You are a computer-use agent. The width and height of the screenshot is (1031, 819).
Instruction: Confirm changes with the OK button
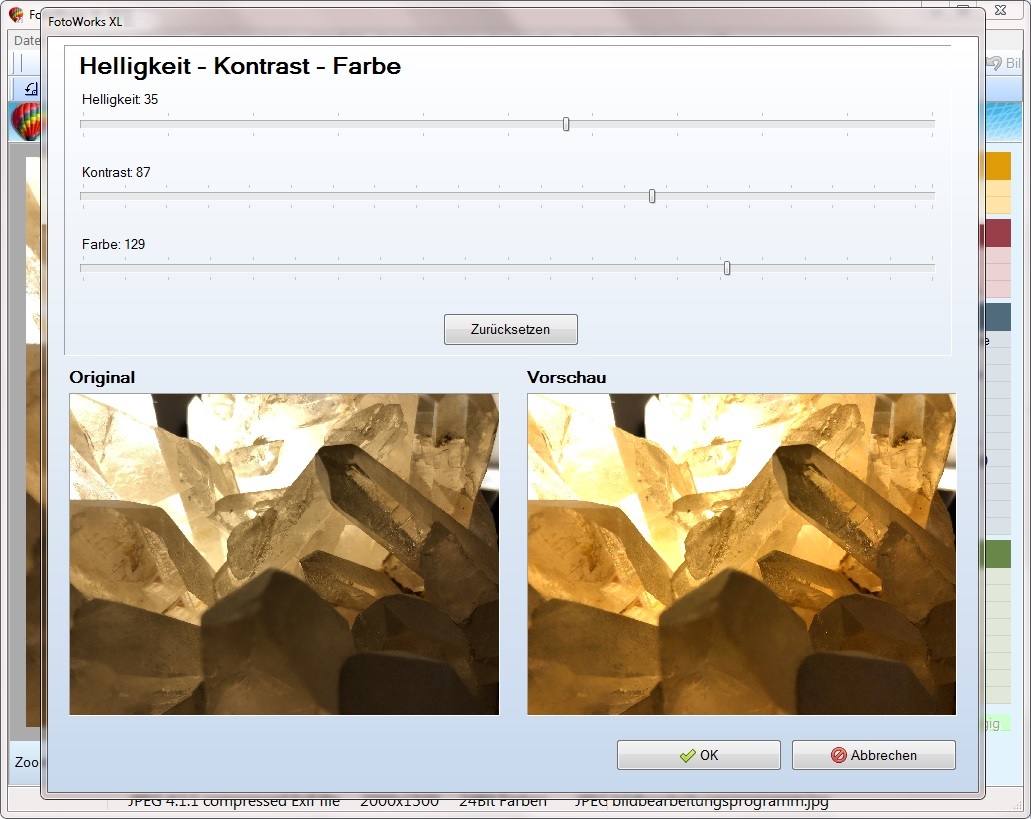pyautogui.click(x=698, y=755)
